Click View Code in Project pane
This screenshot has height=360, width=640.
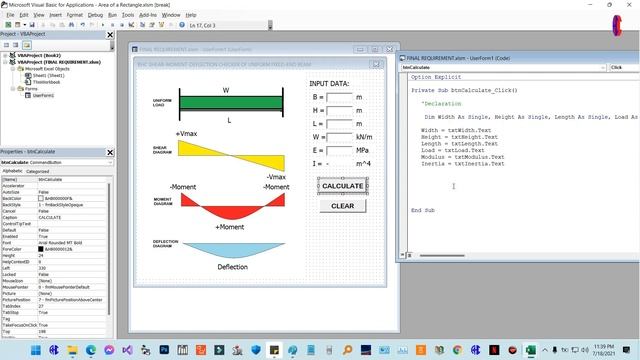coord(6,45)
